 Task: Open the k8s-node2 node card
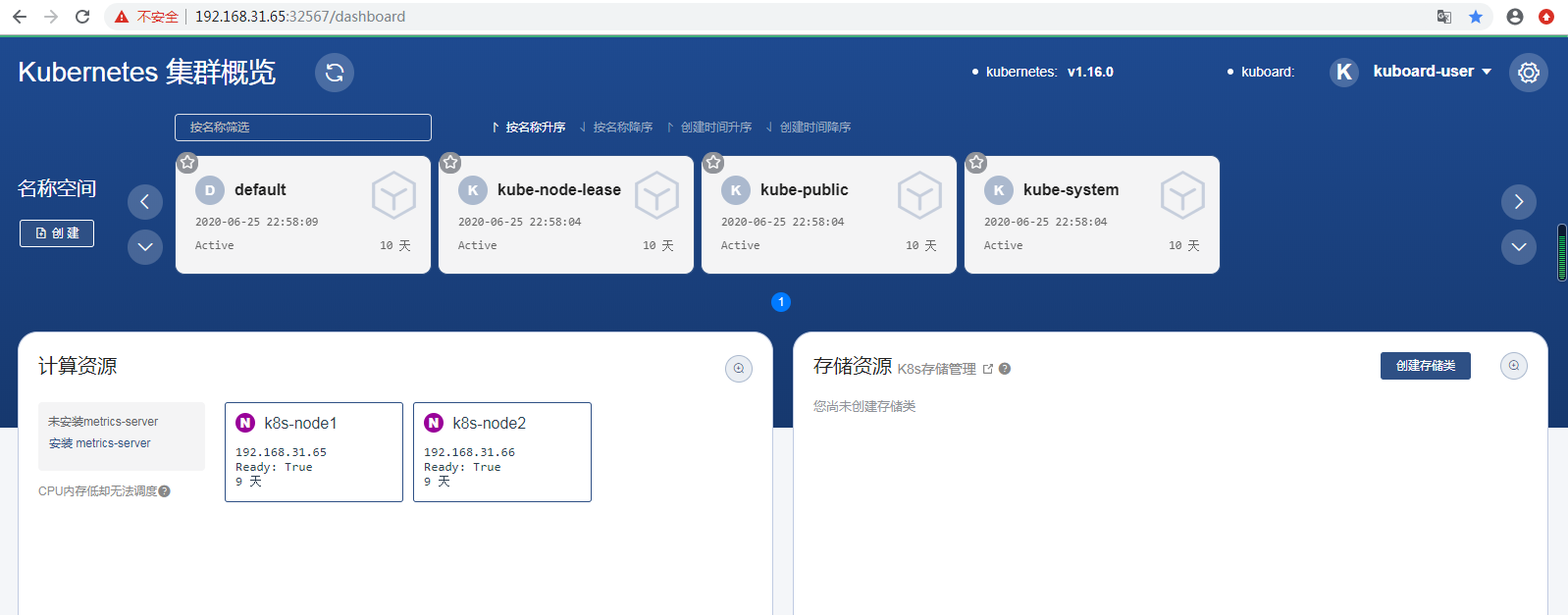click(x=502, y=452)
